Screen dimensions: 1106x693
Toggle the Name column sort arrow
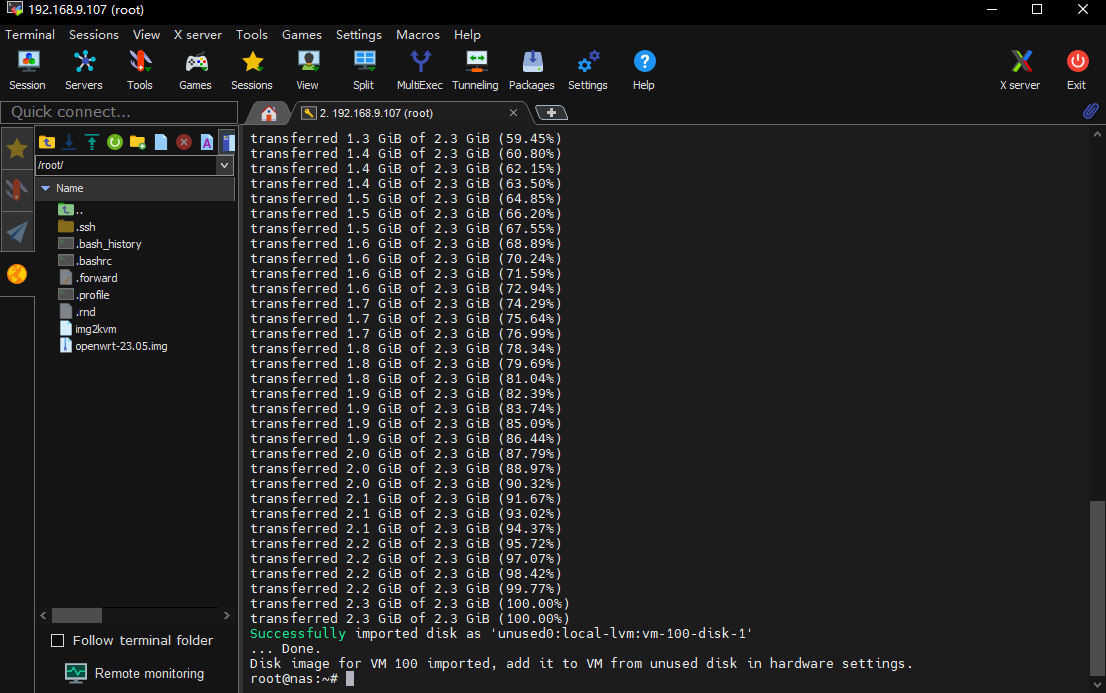coord(46,188)
